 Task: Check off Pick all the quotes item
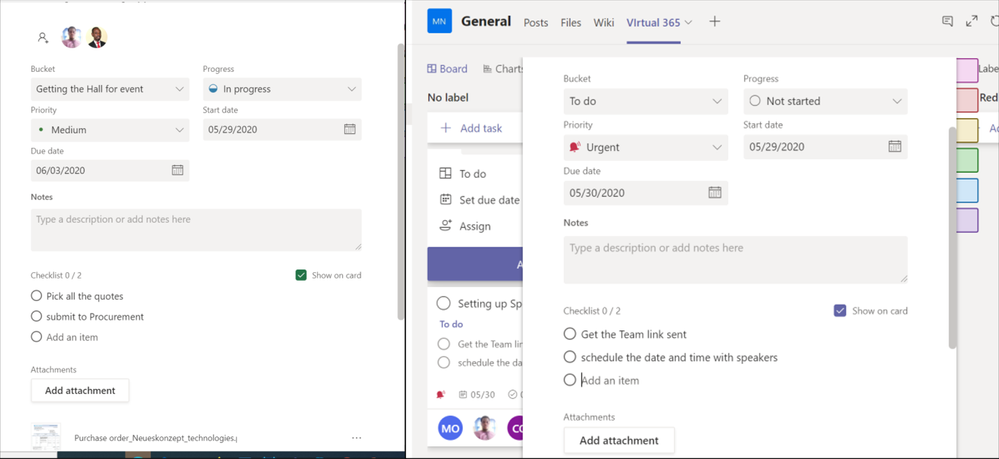[36, 296]
